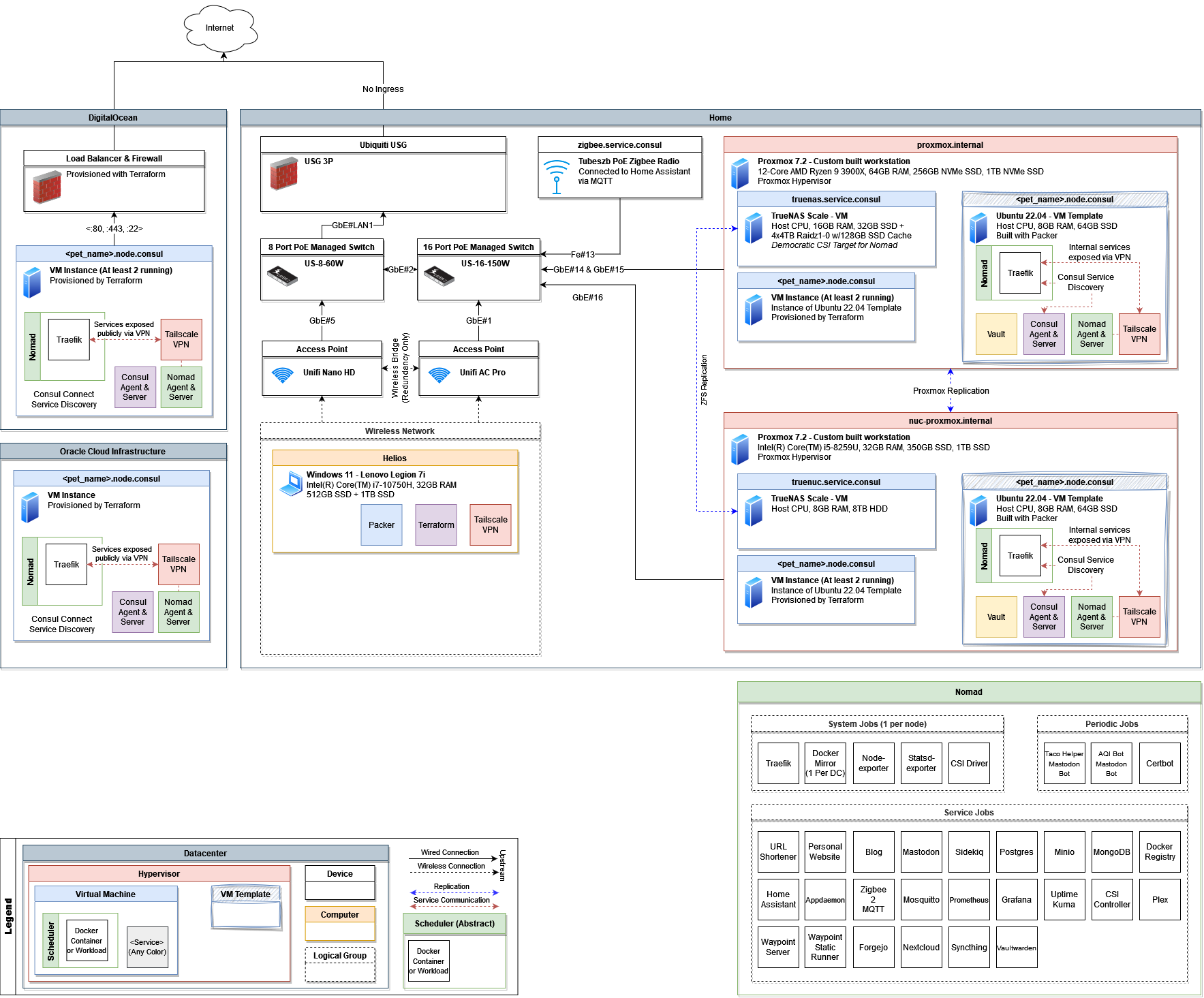The height and width of the screenshot is (998, 1204).
Task: Click the Mastodon service job box
Action: 921,852
